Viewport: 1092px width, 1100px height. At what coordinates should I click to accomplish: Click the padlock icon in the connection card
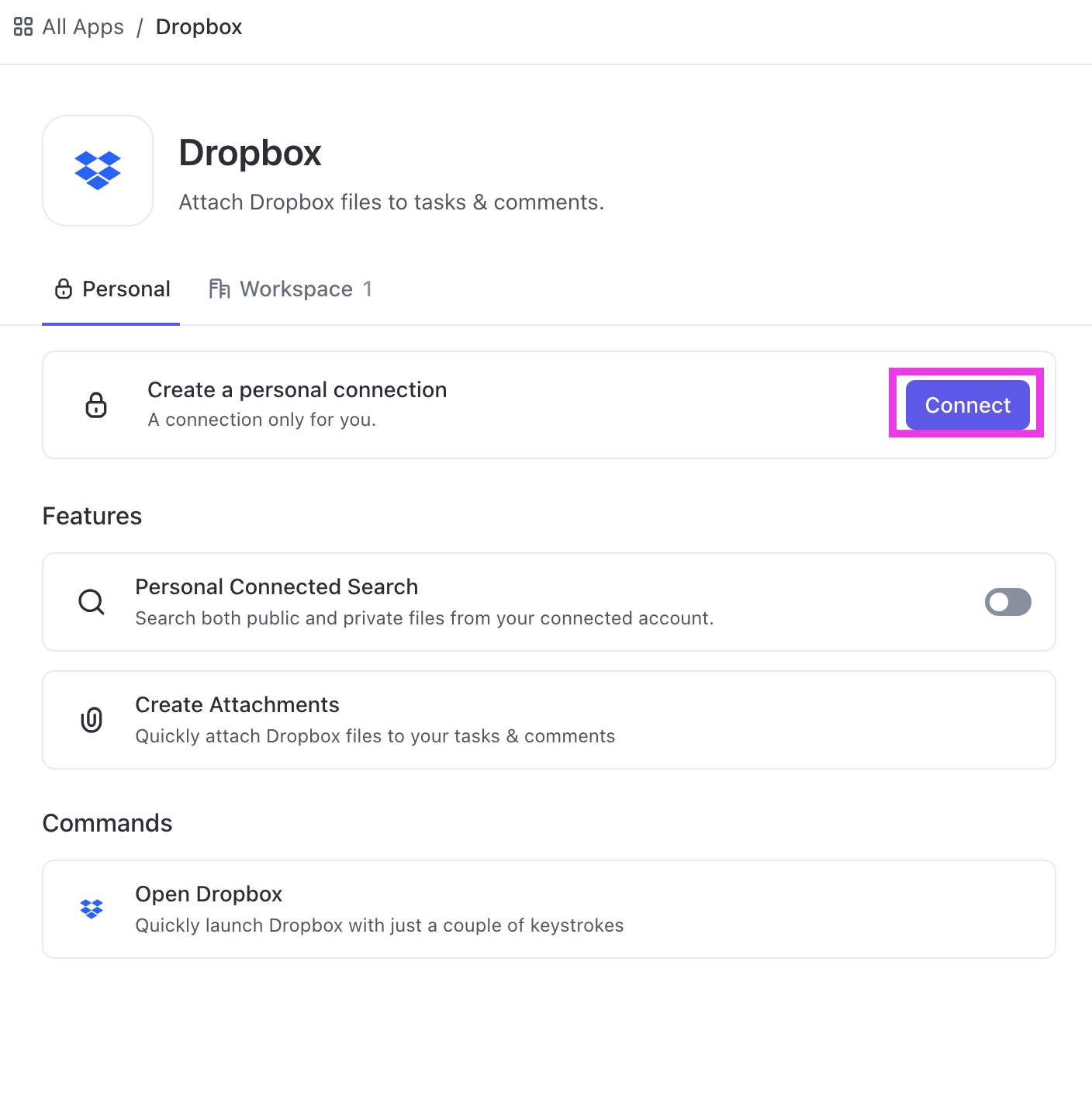[x=96, y=404]
